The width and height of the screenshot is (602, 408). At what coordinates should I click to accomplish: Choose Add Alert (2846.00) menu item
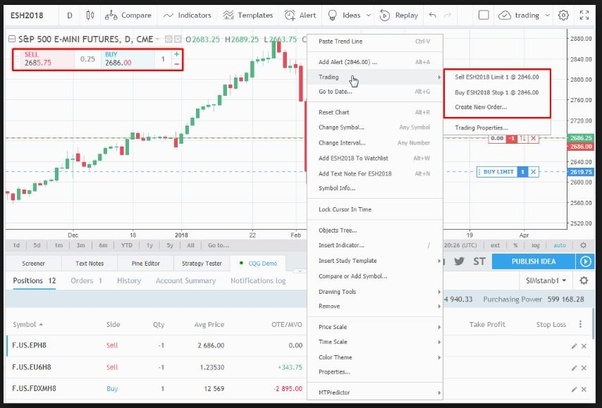[375, 62]
